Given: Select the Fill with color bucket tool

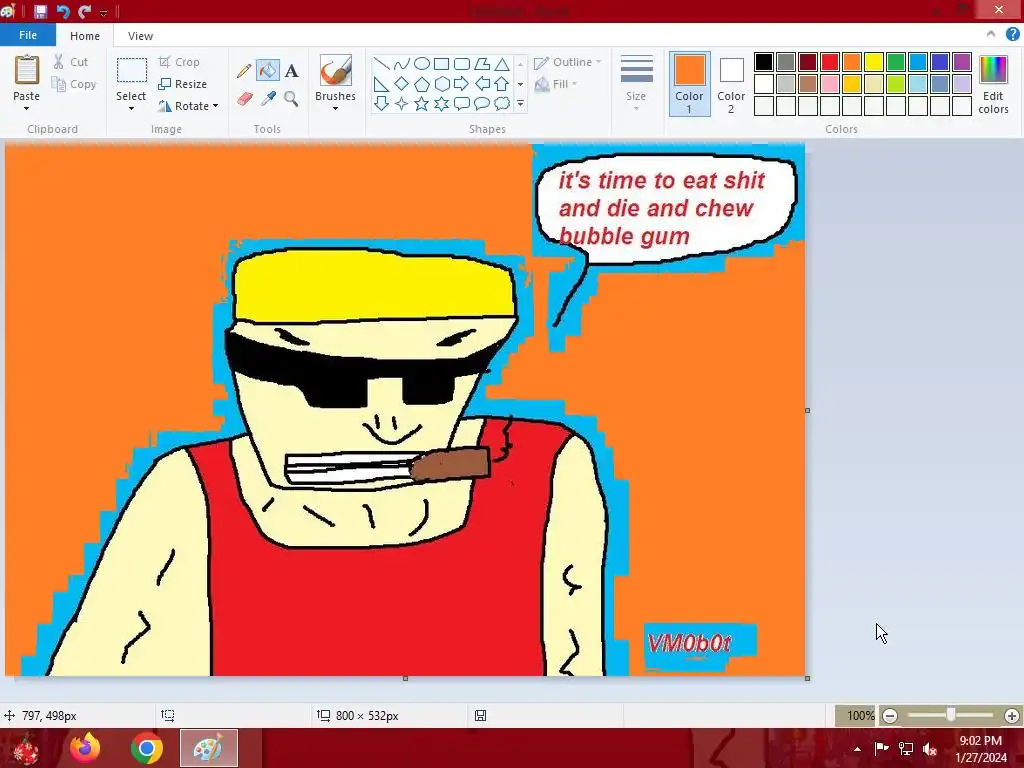Looking at the screenshot, I should click(x=268, y=71).
